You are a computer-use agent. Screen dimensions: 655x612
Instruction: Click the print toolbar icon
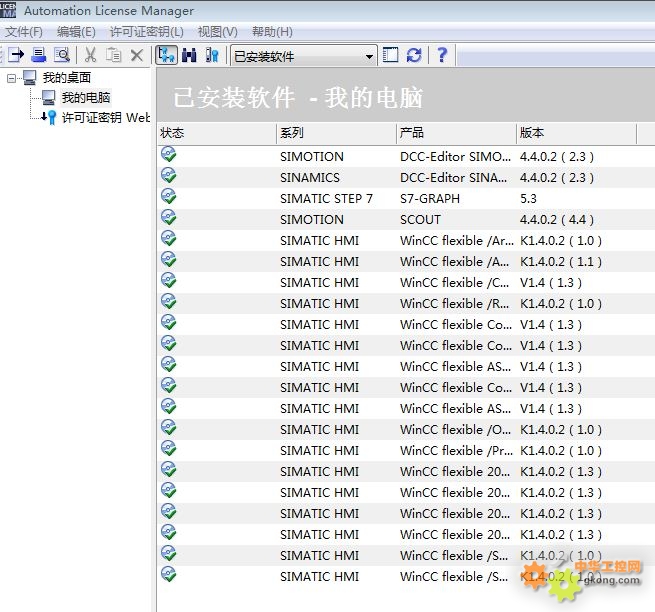point(39,55)
